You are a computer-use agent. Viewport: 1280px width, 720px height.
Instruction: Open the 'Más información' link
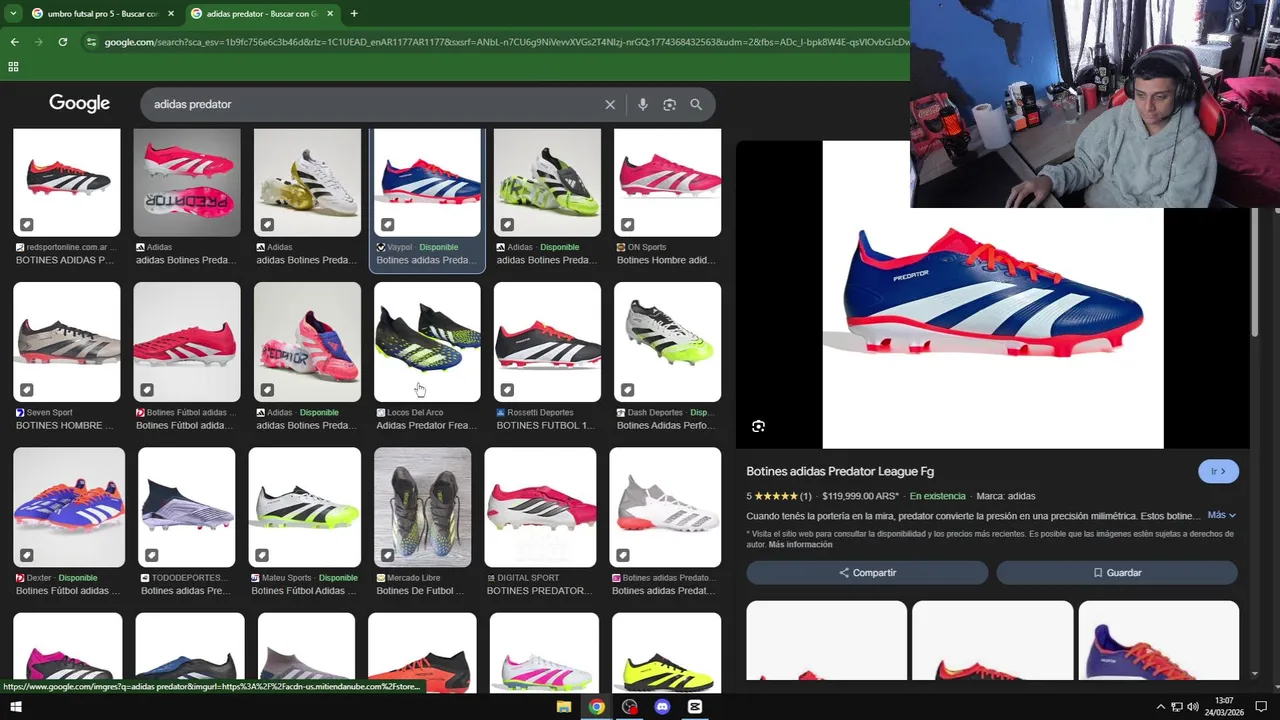point(800,545)
